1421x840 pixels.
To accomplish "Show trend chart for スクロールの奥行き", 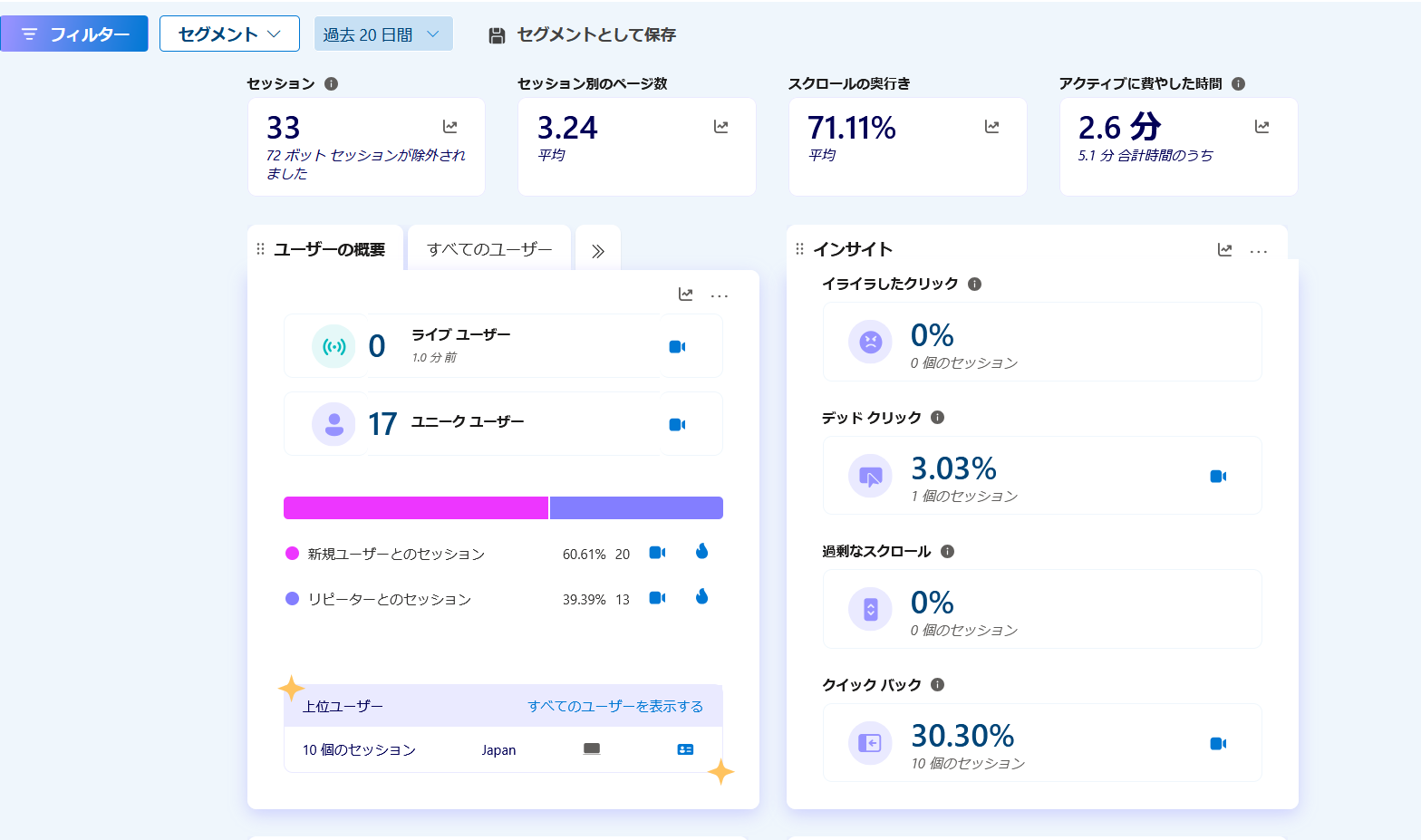I will point(991,127).
